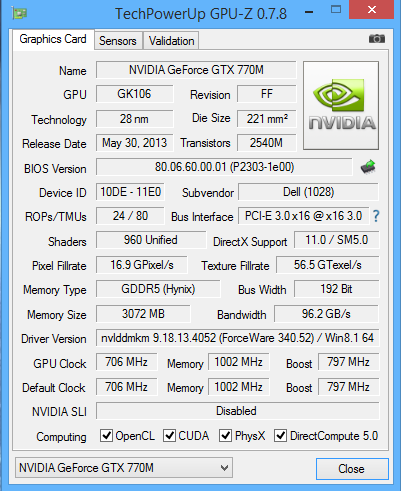Click the Close button

coord(352,469)
